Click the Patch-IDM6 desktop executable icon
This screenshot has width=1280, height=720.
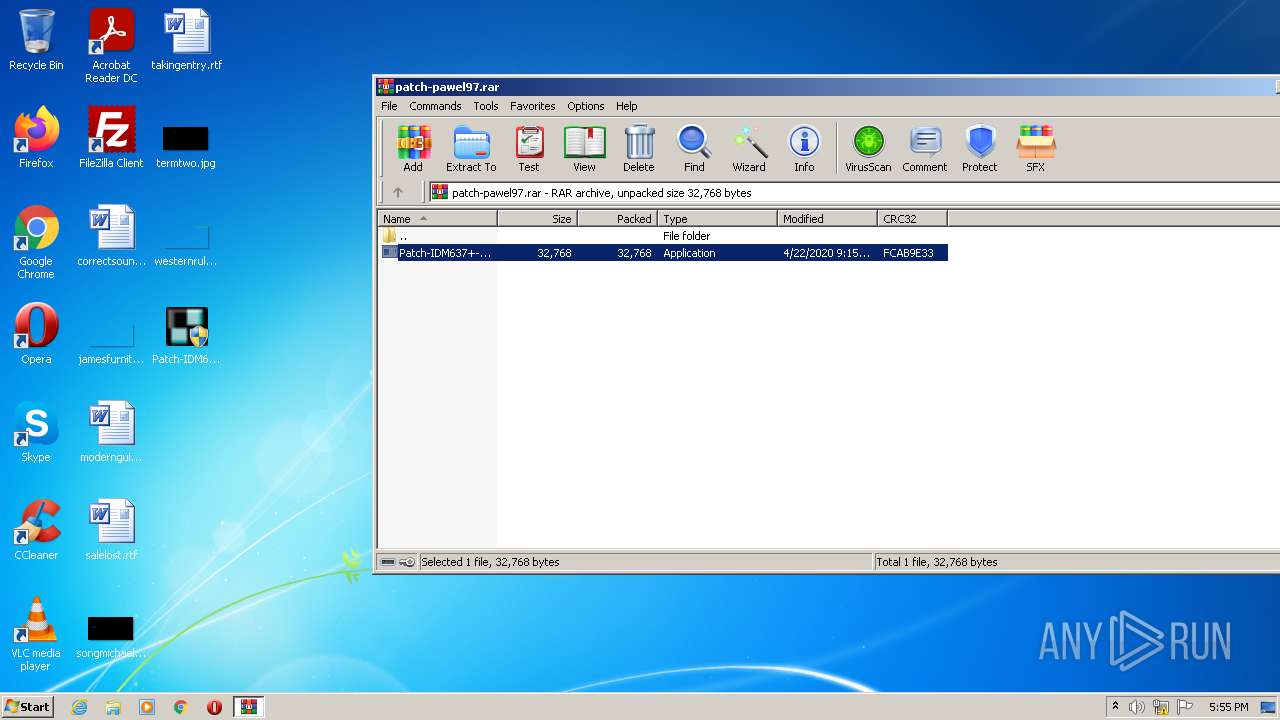[x=186, y=334]
